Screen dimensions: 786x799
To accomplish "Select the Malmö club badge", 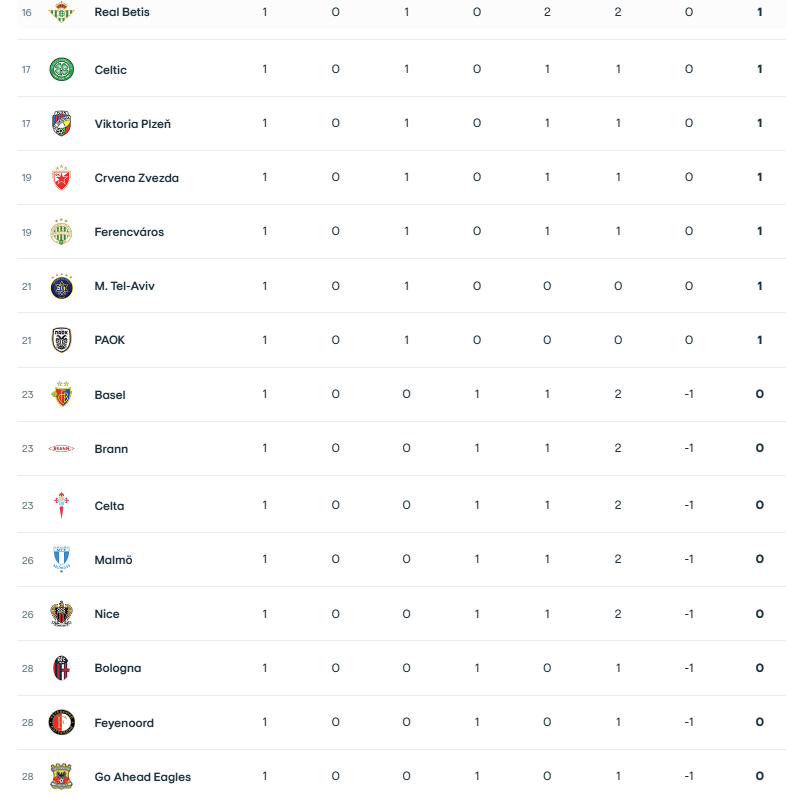I will [x=62, y=560].
